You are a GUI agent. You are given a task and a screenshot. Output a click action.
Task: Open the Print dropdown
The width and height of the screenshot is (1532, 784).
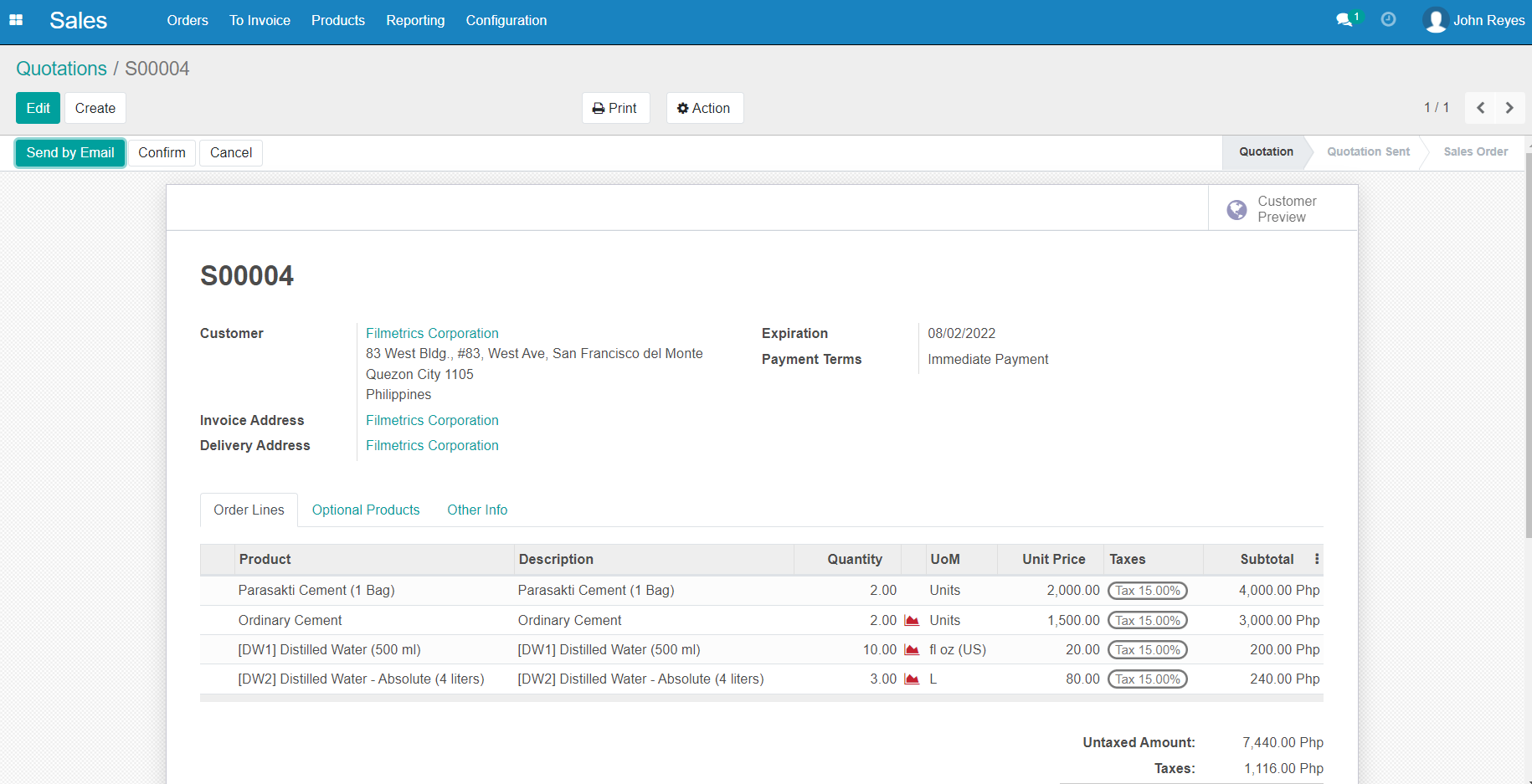point(615,108)
